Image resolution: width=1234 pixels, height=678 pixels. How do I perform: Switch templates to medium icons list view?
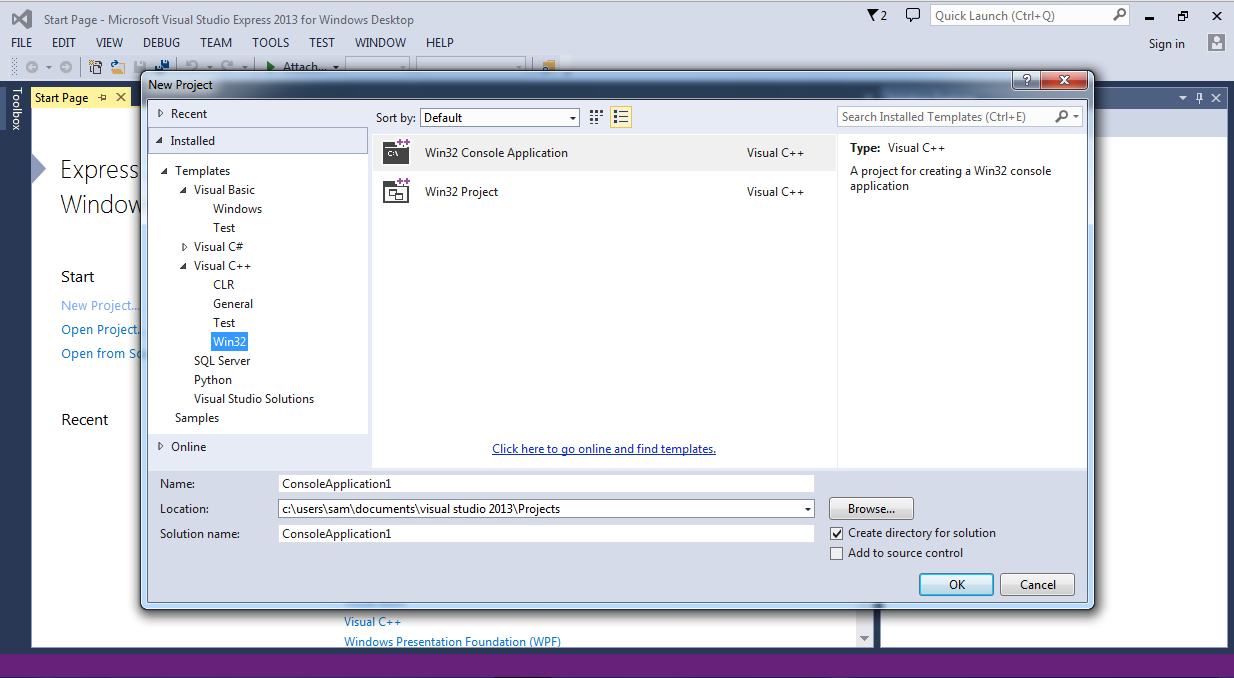point(621,117)
